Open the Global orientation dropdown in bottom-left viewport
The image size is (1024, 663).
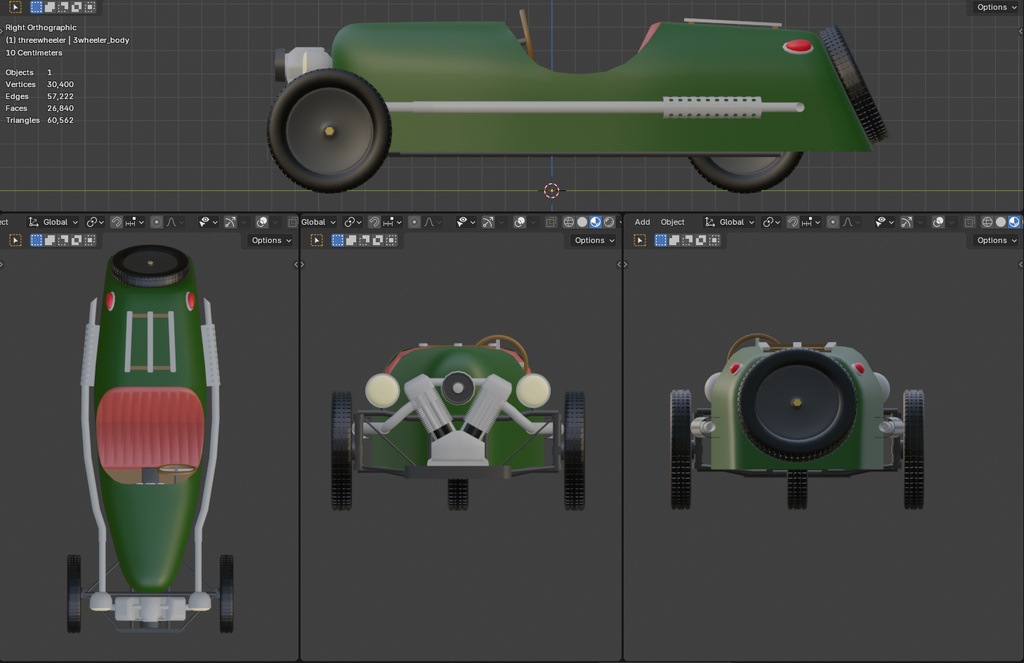pos(53,222)
